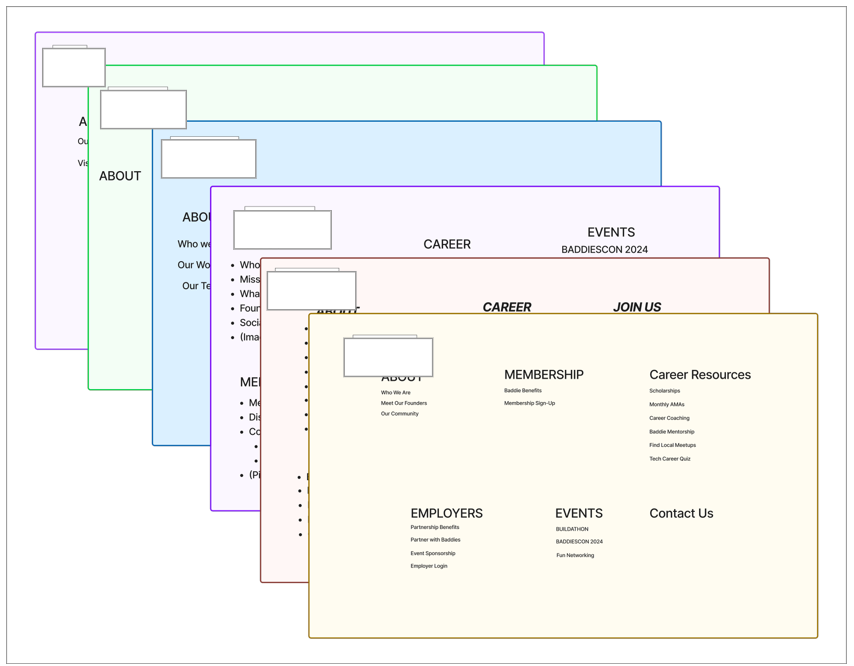Select EVENTS heading in the purple frame
The width and height of the screenshot is (854, 666).
(x=611, y=233)
